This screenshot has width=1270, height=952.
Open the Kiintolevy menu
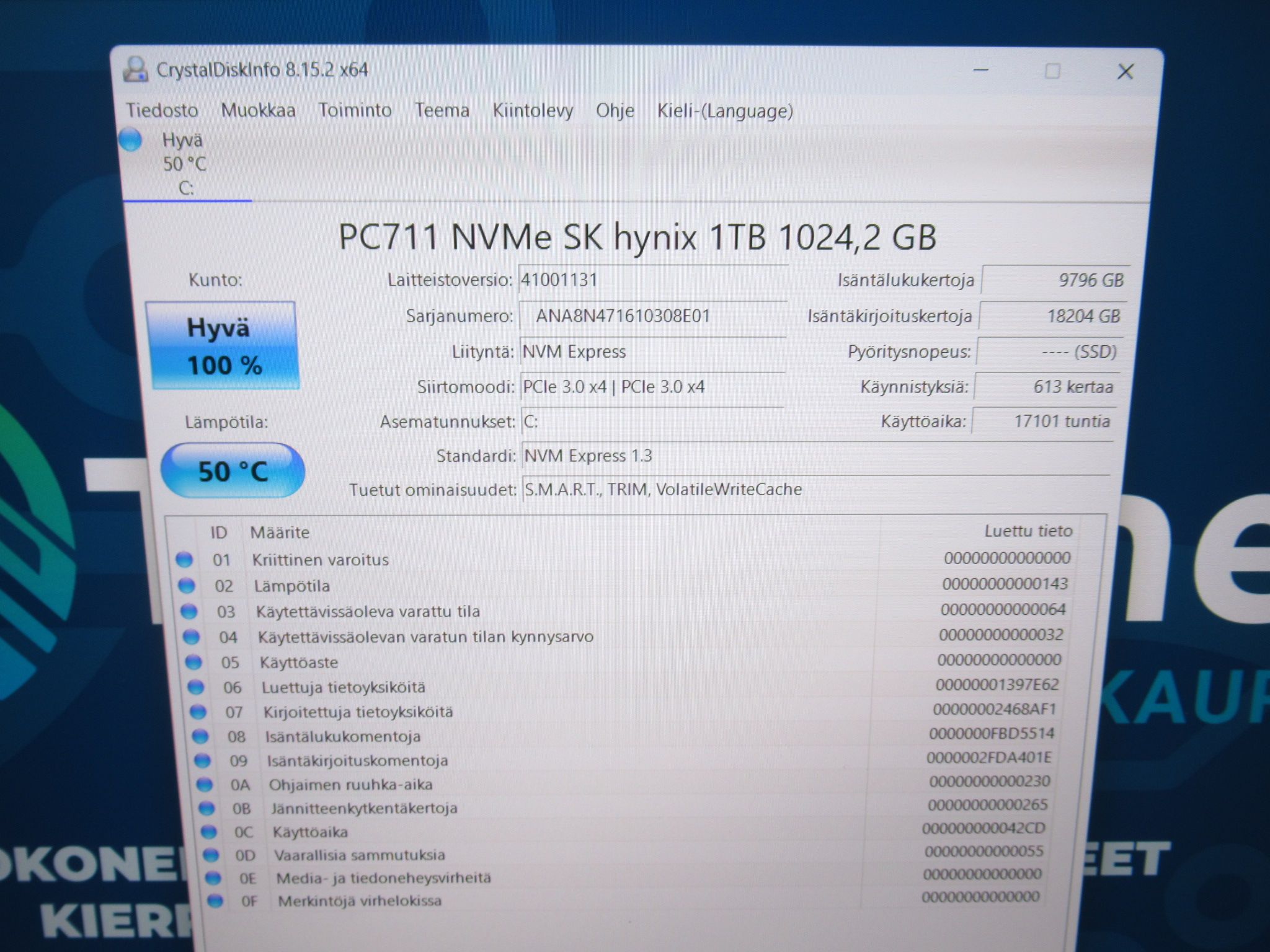point(533,111)
